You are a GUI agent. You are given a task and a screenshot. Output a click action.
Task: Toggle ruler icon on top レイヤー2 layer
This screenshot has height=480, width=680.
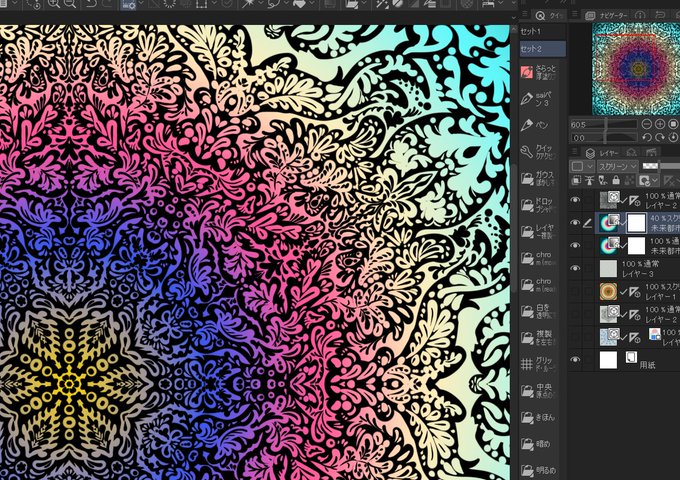tap(634, 200)
